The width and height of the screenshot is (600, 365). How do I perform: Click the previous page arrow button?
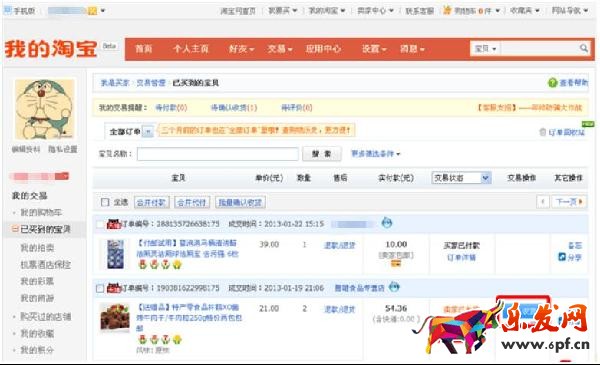click(543, 202)
